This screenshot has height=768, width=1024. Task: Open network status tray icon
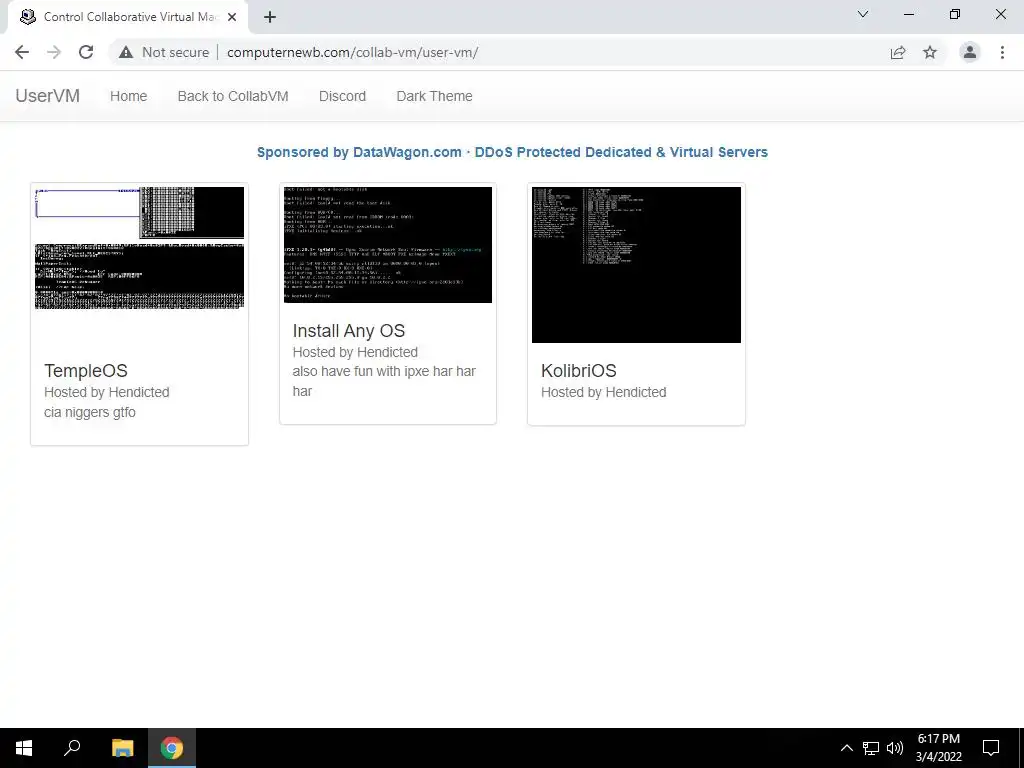tap(871, 748)
